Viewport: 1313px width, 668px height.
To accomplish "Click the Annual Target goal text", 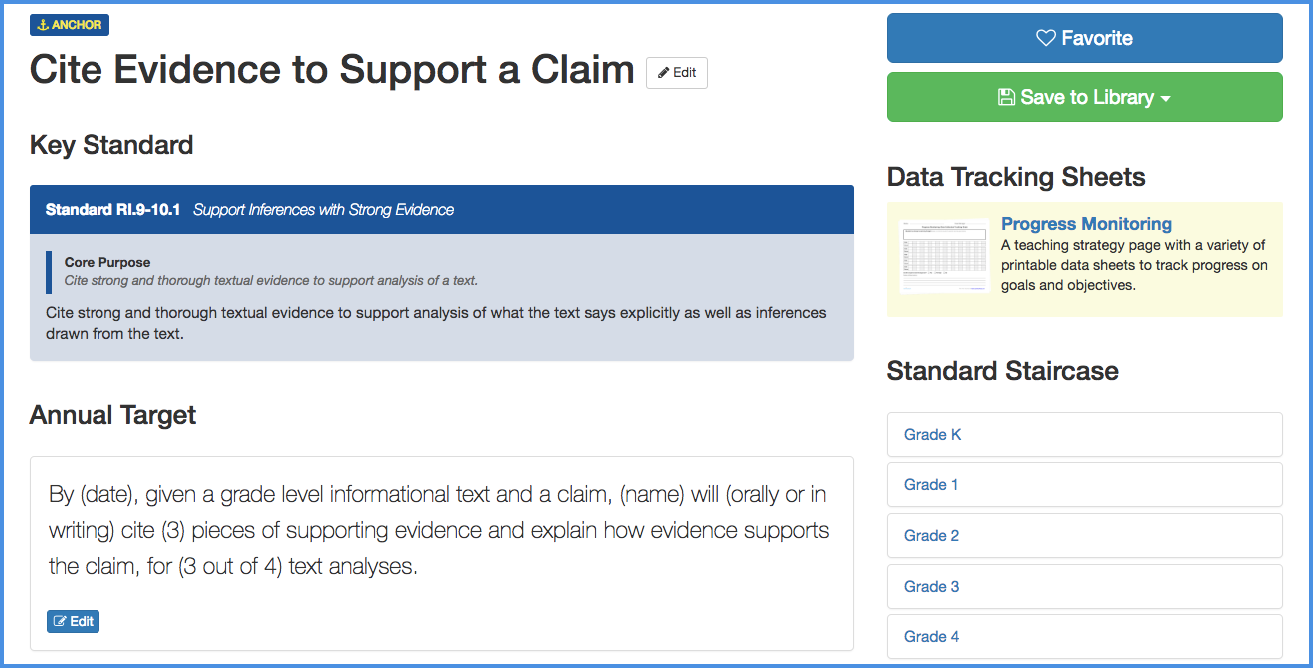I will pos(439,531).
